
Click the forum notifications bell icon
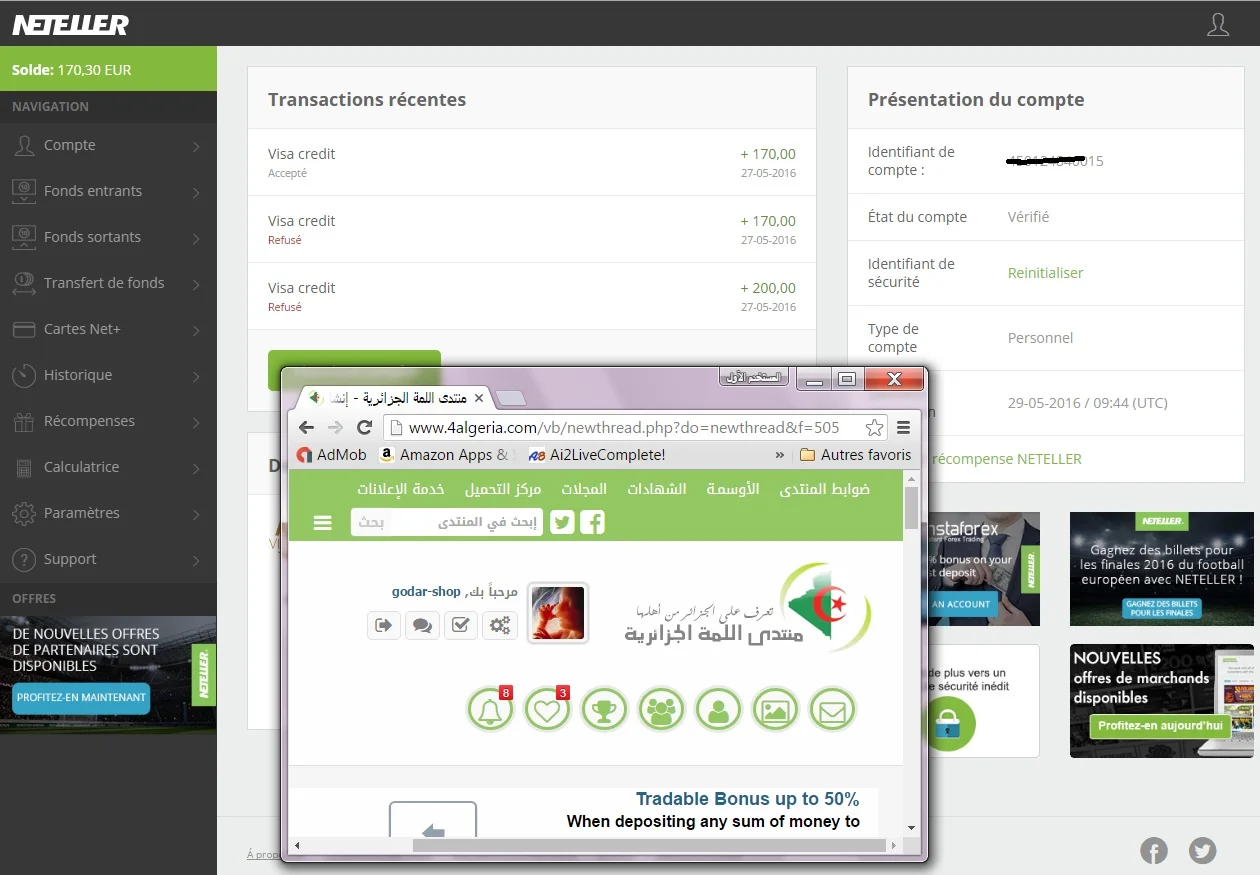490,710
